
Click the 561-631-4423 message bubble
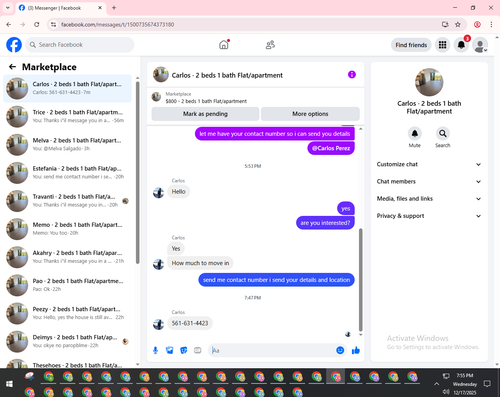190,323
